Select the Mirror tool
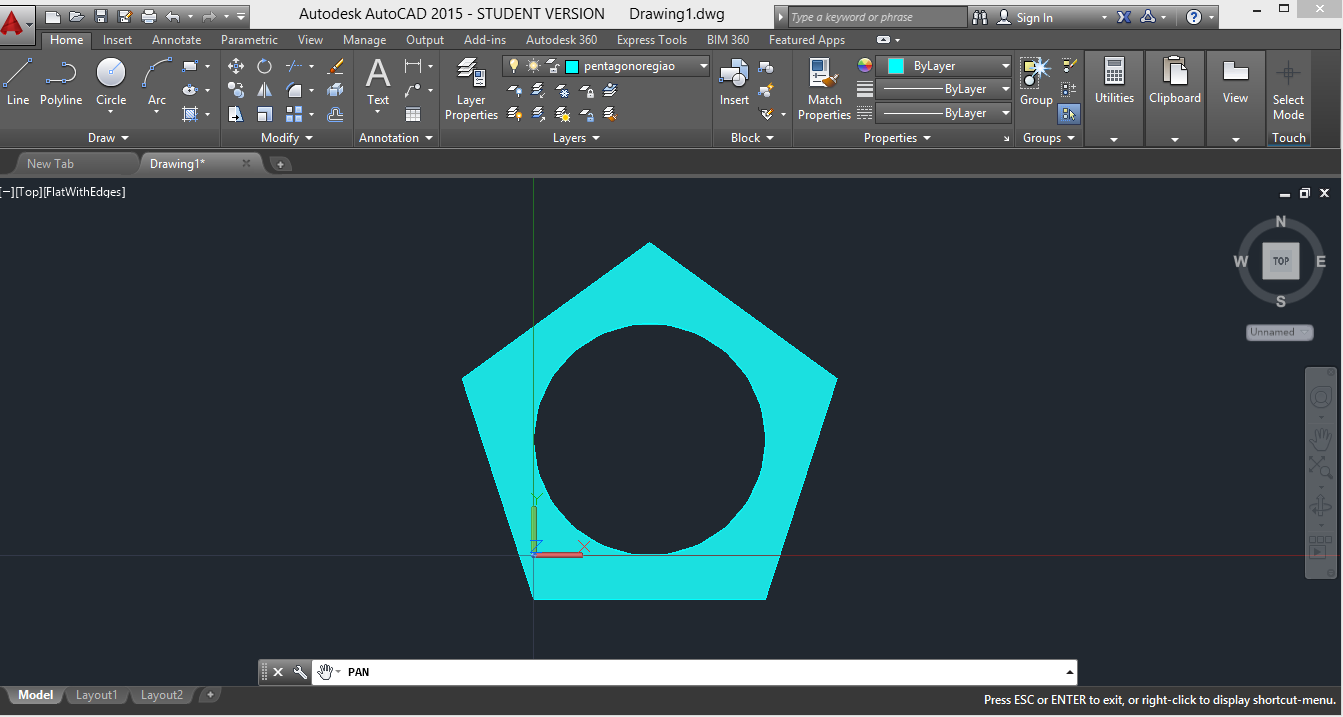 264,90
